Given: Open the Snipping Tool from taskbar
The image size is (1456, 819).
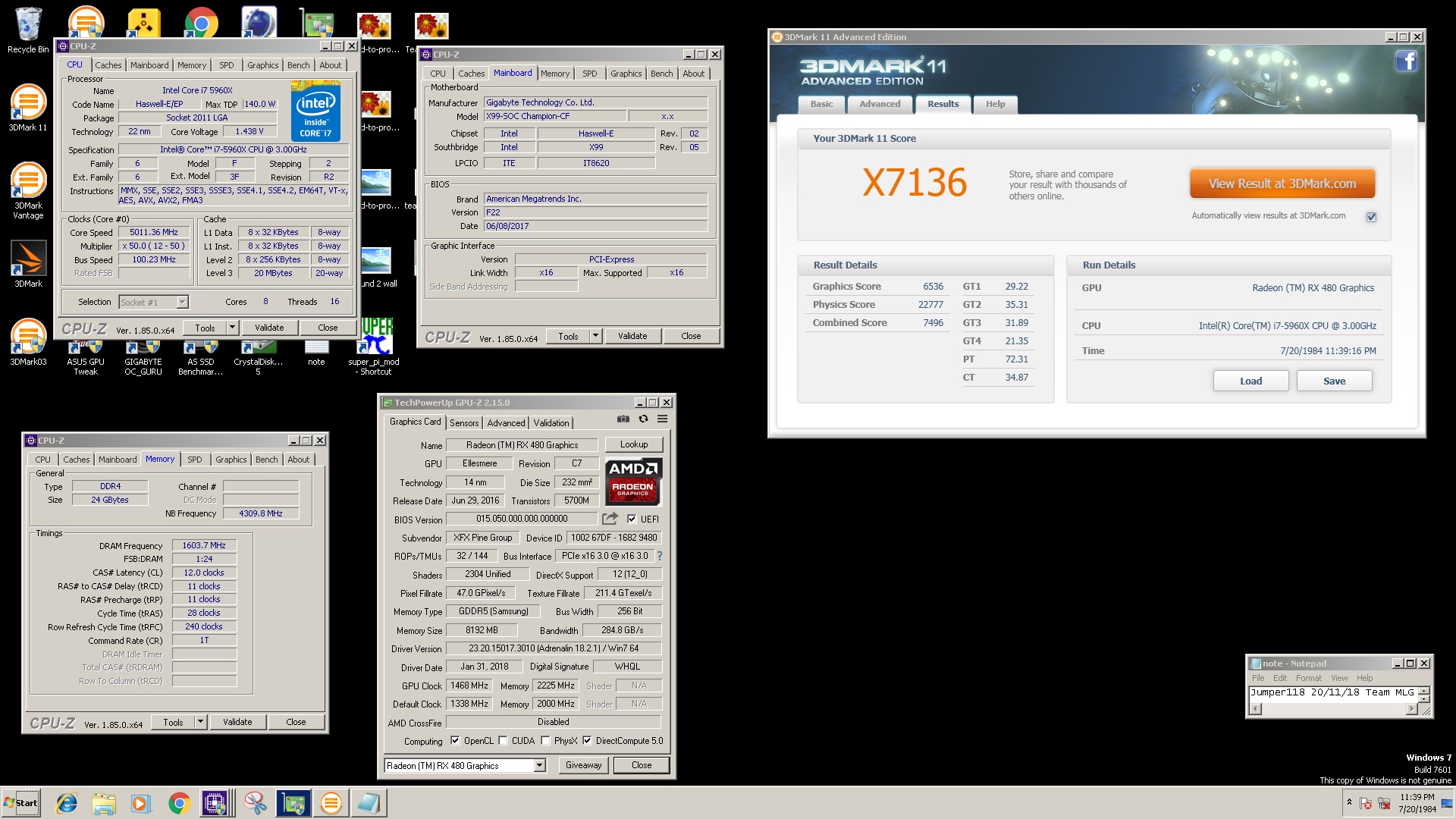Looking at the screenshot, I should [x=255, y=803].
